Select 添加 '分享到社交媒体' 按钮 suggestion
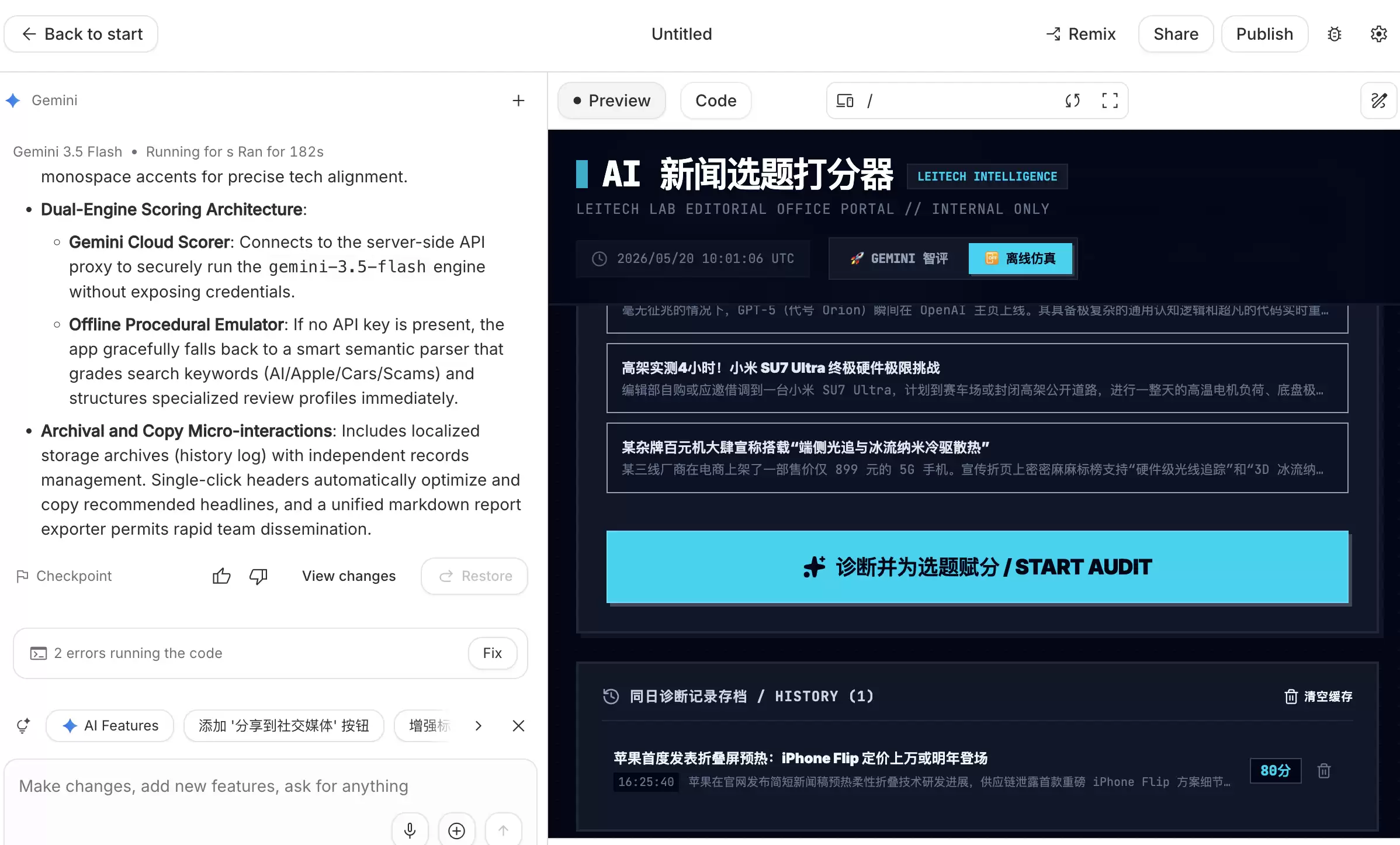Viewport: 1400px width, 845px height. (x=284, y=726)
